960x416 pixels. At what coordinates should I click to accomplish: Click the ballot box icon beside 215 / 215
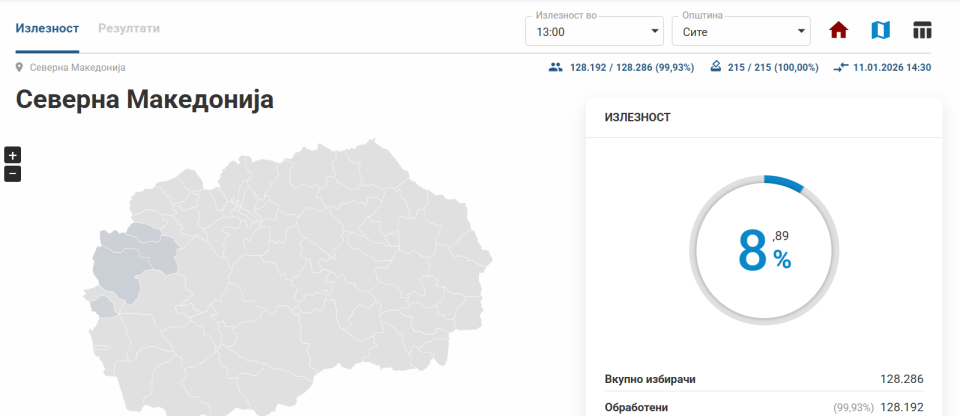point(715,68)
